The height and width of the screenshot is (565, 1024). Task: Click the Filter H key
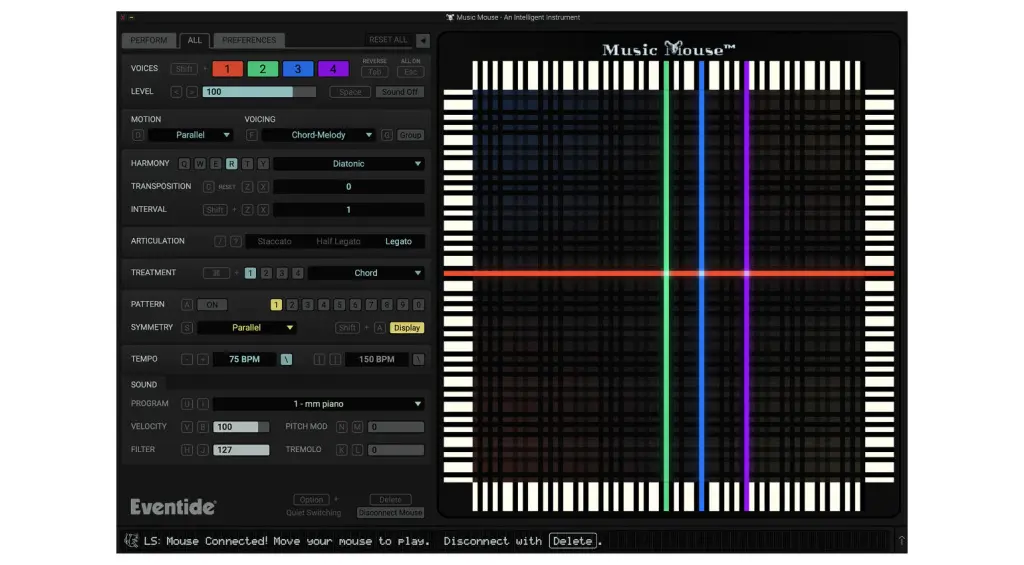click(x=187, y=450)
